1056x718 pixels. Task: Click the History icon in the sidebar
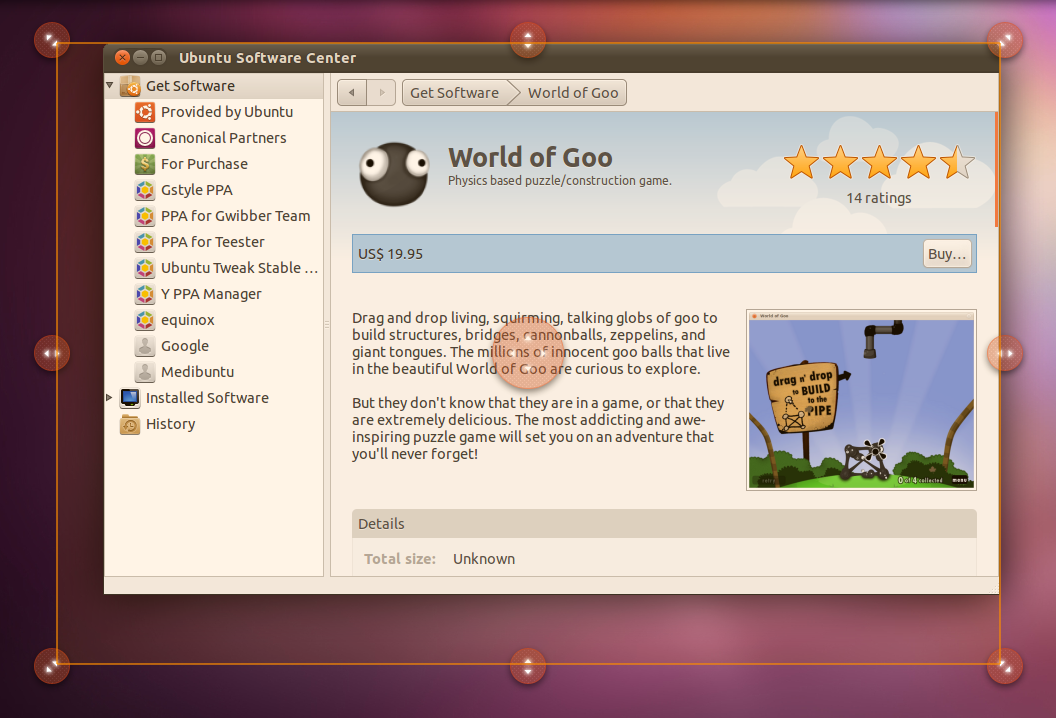pos(128,423)
